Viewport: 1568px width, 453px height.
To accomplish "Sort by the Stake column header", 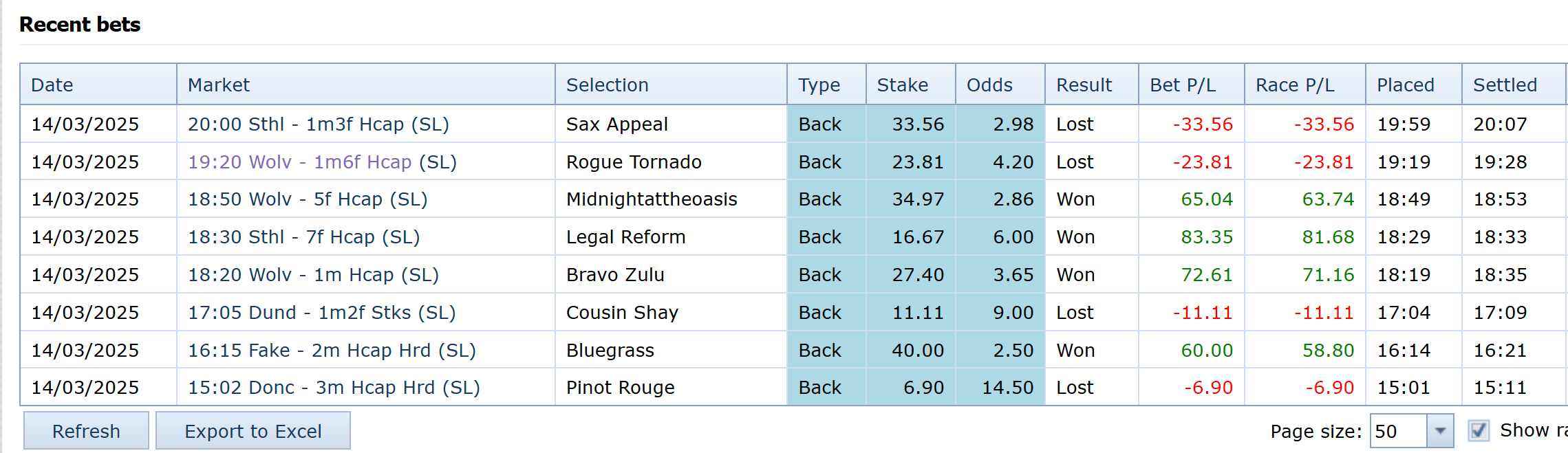I will click(902, 85).
